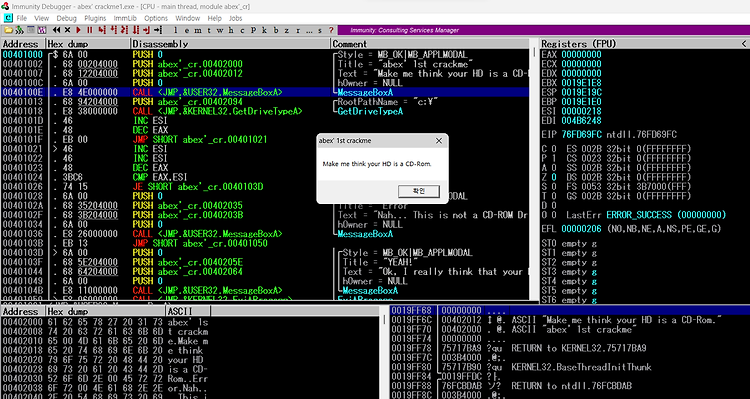This screenshot has height=399, width=750.
Task: Open the ImmLib menu
Action: coord(125,18)
